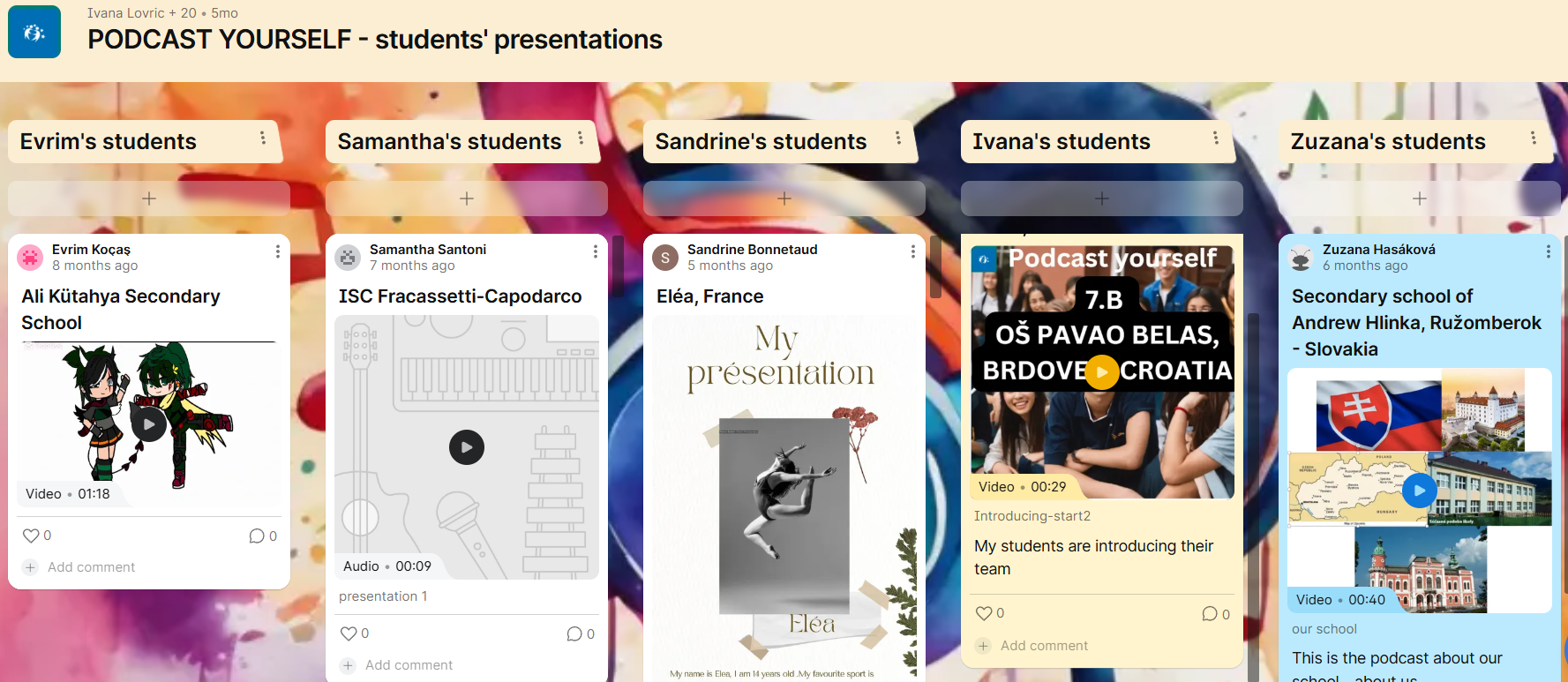This screenshot has height=682, width=1568.
Task: Play the Ali Kütahya Secondary School video
Action: [149, 424]
